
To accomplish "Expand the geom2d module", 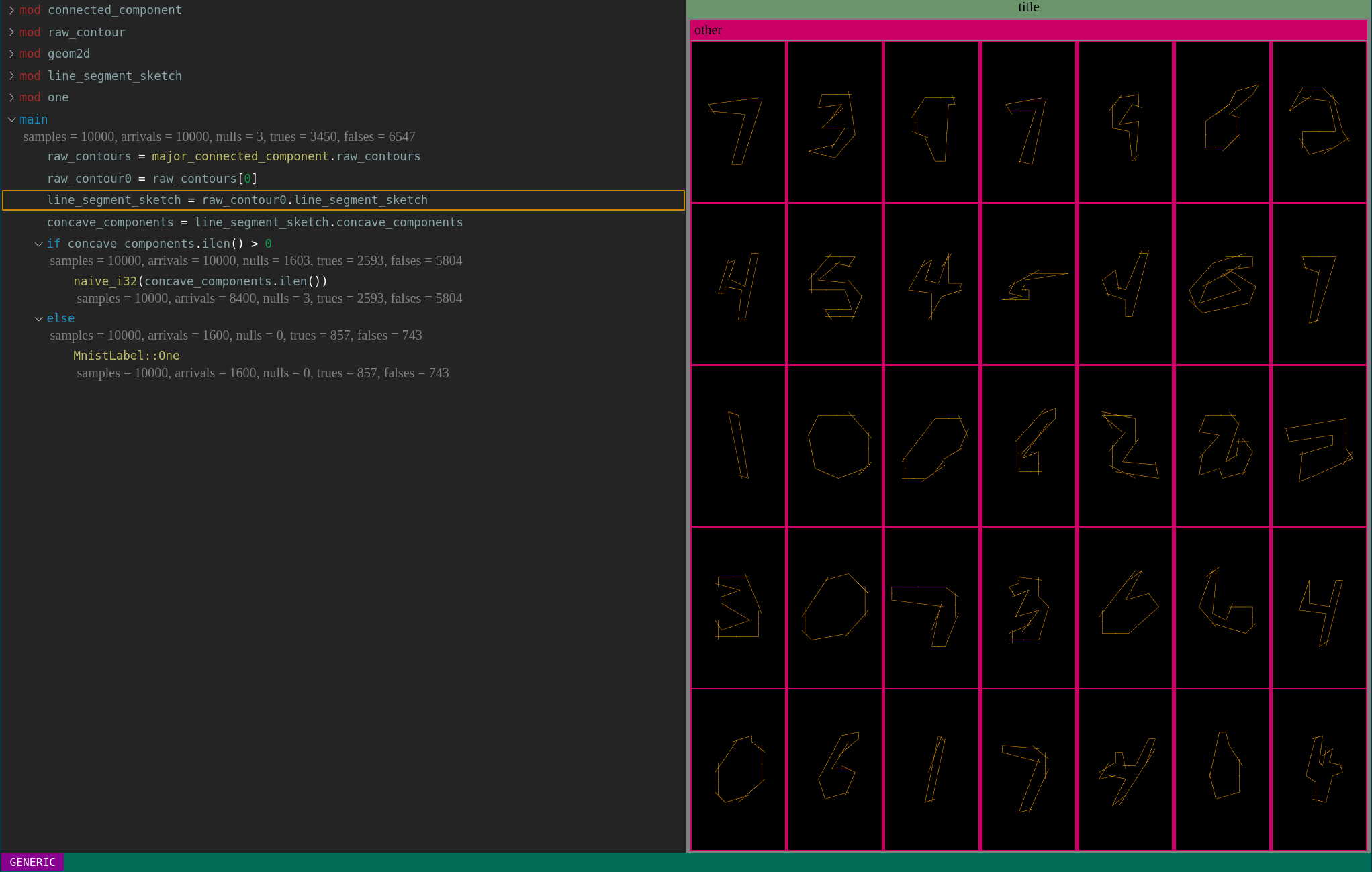I will point(11,54).
